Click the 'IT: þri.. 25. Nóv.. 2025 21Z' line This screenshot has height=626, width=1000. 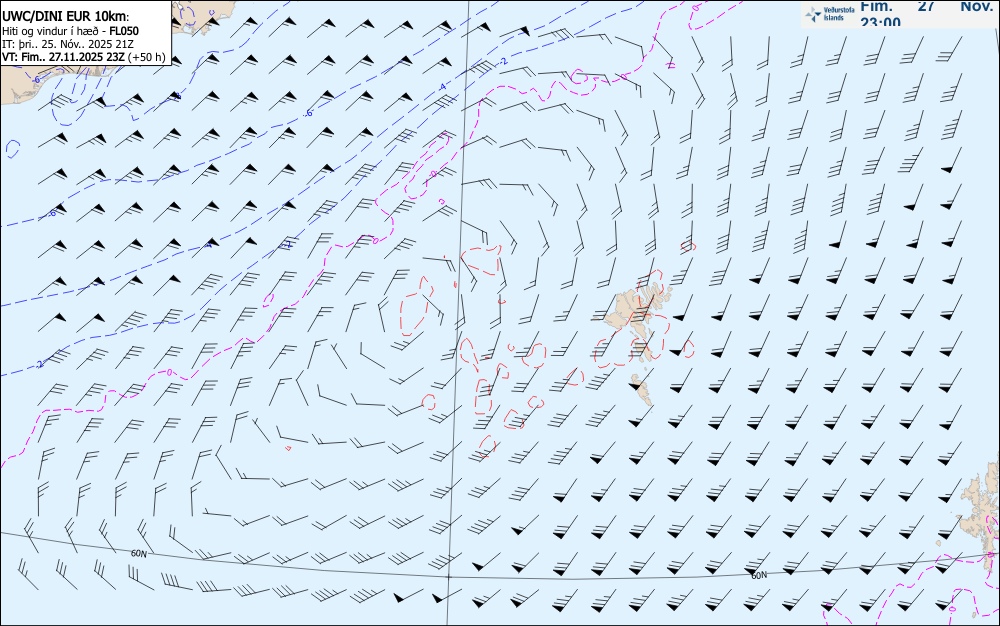[x=68, y=44]
